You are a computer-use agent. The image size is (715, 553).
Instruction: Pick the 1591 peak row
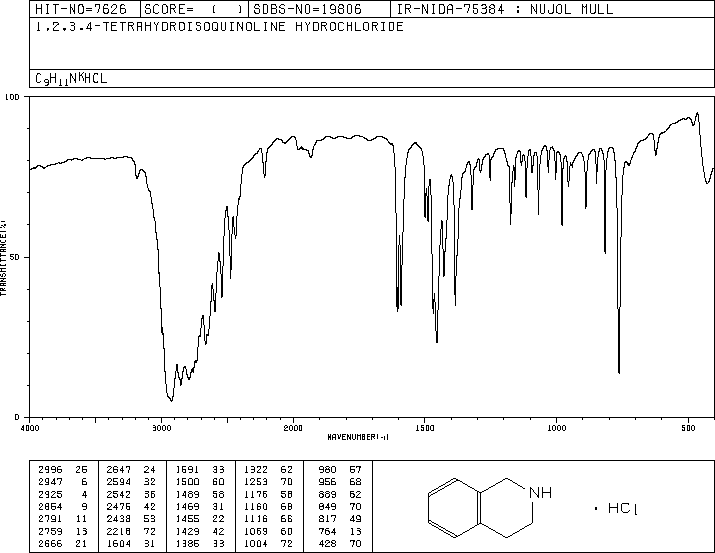coord(200,470)
